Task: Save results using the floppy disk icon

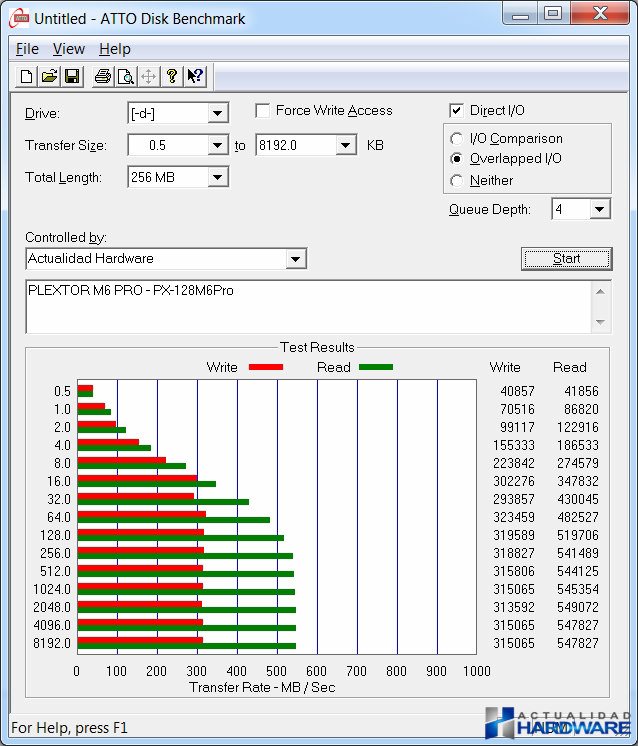Action: (72, 77)
